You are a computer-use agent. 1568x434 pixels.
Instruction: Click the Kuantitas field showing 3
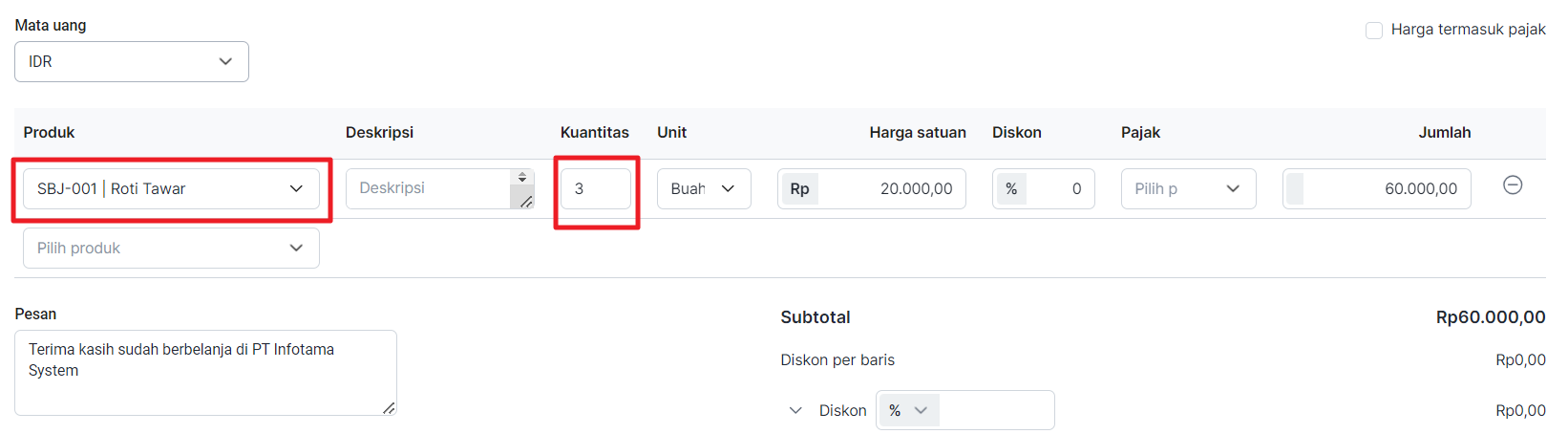tap(596, 189)
